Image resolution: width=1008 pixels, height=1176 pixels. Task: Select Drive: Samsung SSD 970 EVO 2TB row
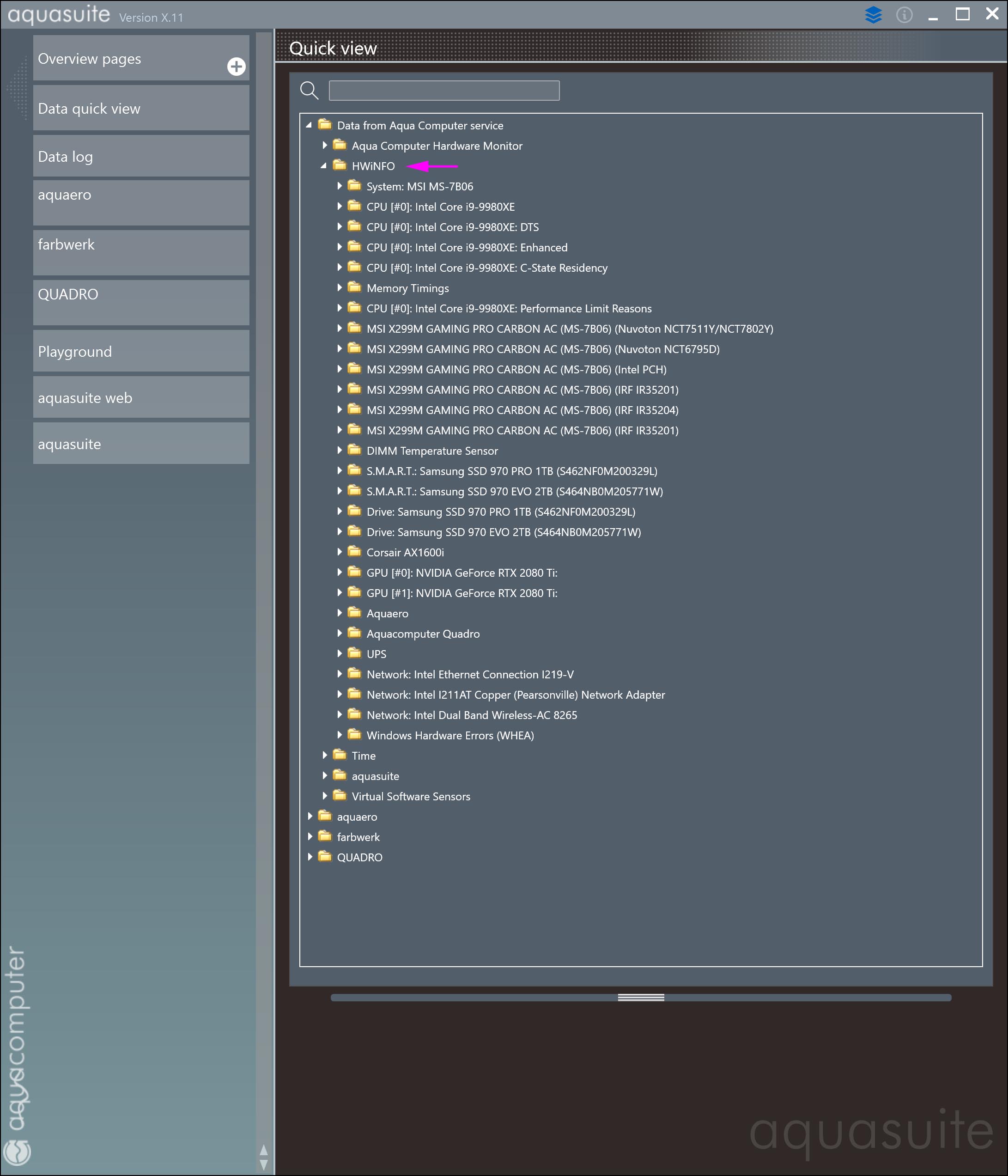coord(504,532)
